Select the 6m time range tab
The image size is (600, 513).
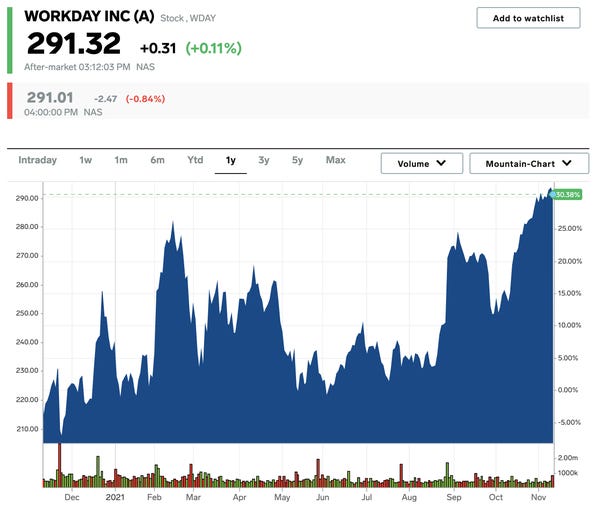click(157, 160)
